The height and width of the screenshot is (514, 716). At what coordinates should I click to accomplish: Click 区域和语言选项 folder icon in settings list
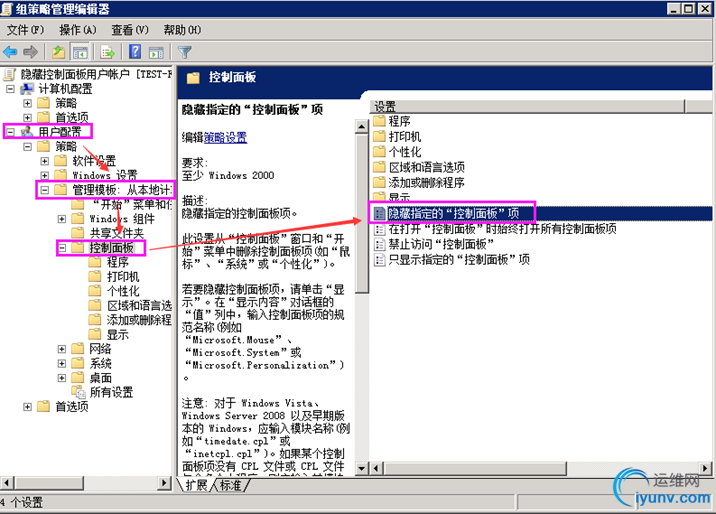[379, 167]
